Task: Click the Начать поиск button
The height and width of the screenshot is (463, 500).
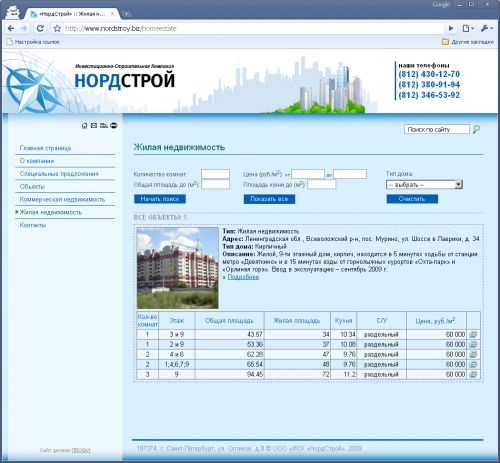Action: point(160,199)
